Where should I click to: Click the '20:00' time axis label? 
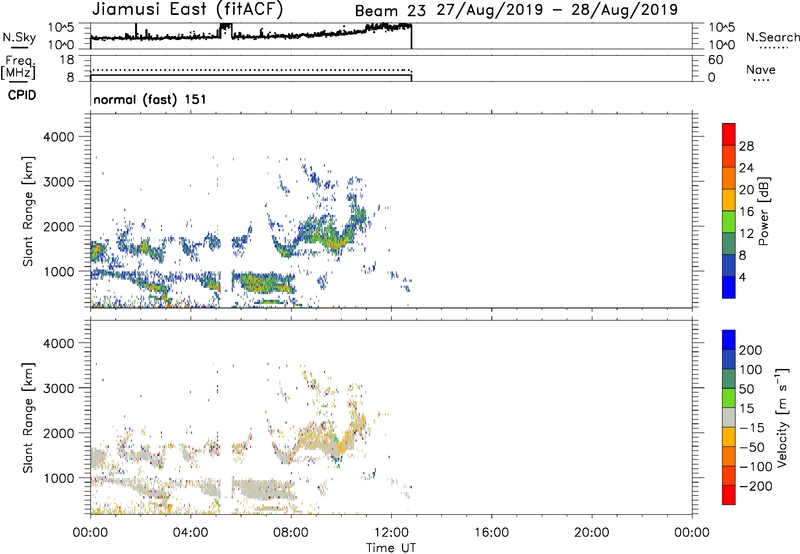[591, 533]
